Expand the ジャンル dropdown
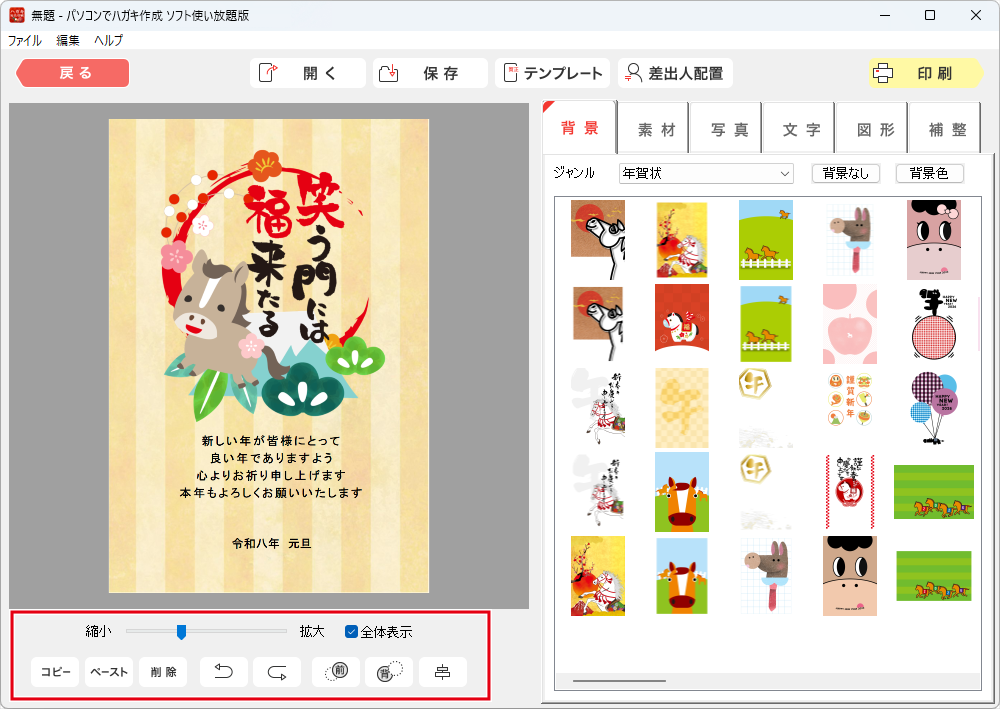This screenshot has width=1000, height=709. pyautogui.click(x=705, y=173)
